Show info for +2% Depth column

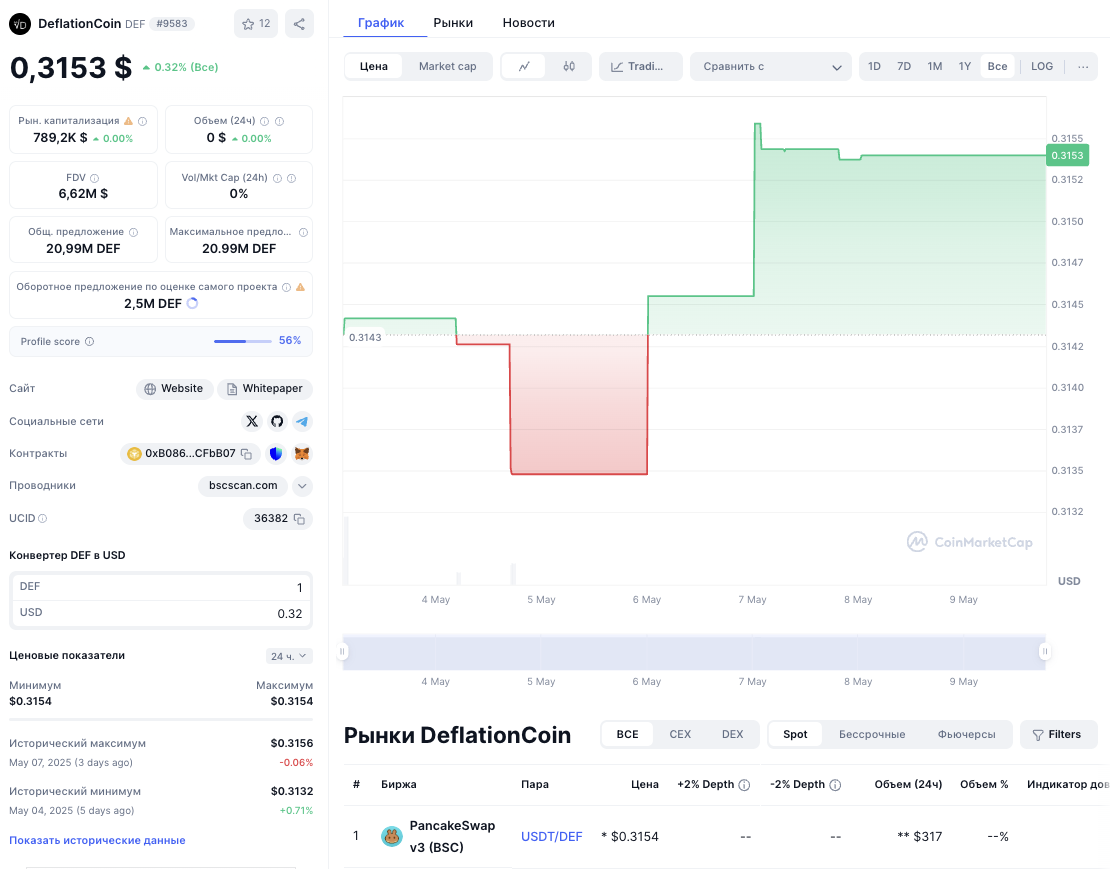tap(744, 785)
